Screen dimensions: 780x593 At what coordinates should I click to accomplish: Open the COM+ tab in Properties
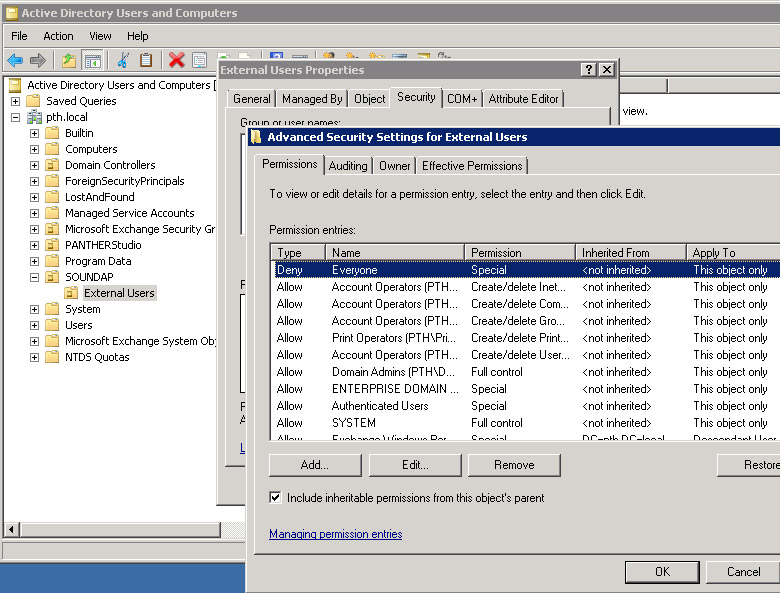coord(462,99)
